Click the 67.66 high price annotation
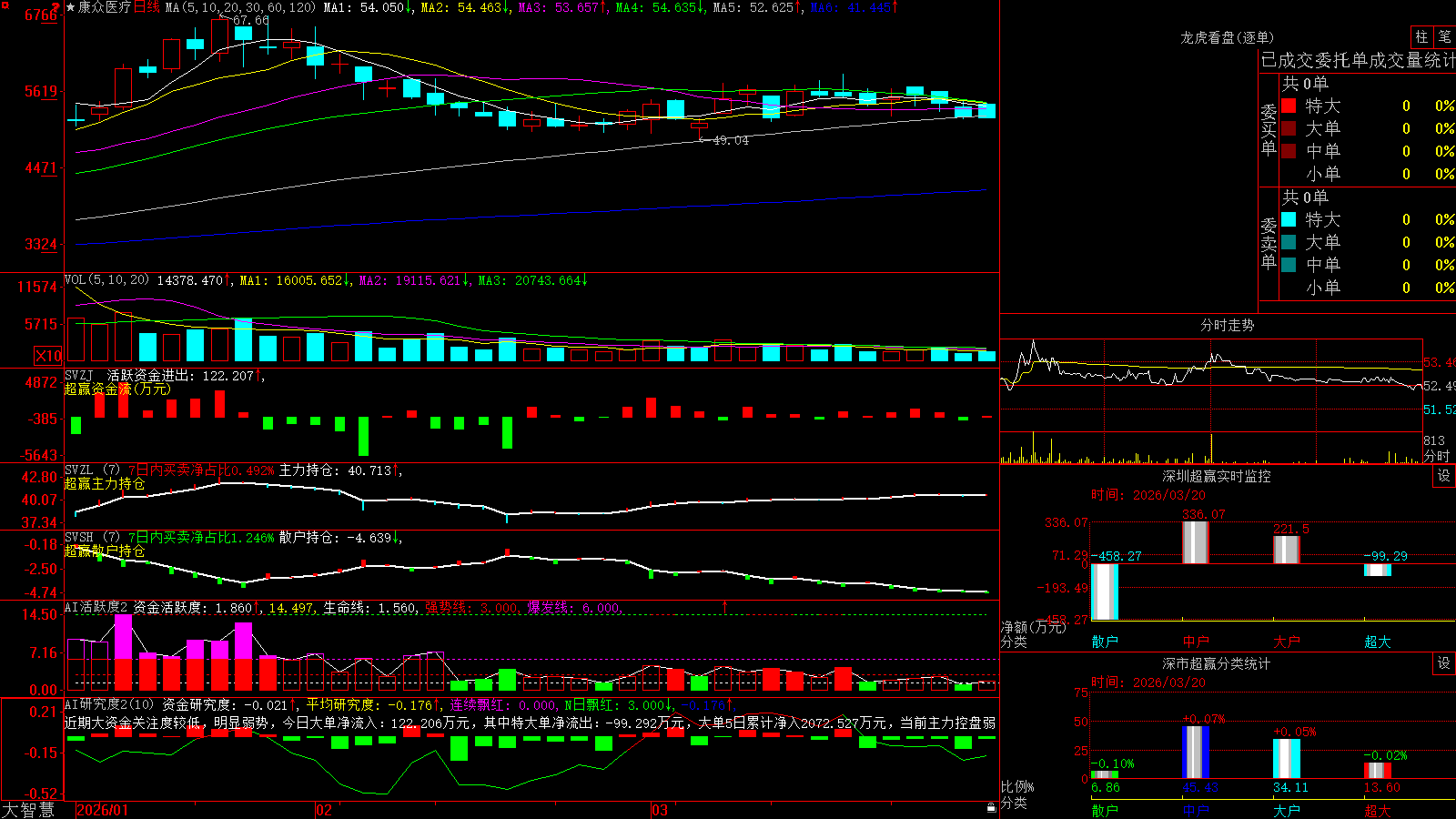The width and height of the screenshot is (1456, 819). pos(251,20)
